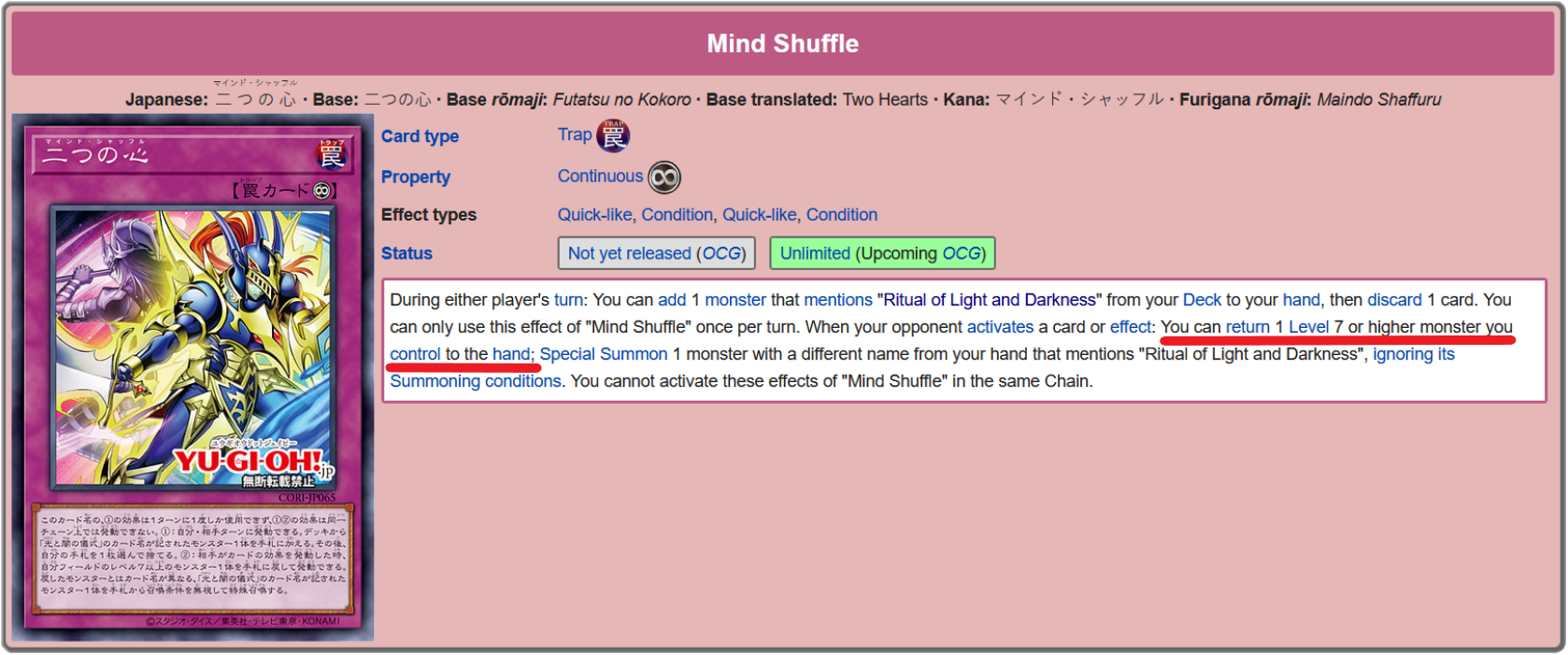Click the Trap card type icon
The height and width of the screenshot is (655, 1568).
pos(613,136)
